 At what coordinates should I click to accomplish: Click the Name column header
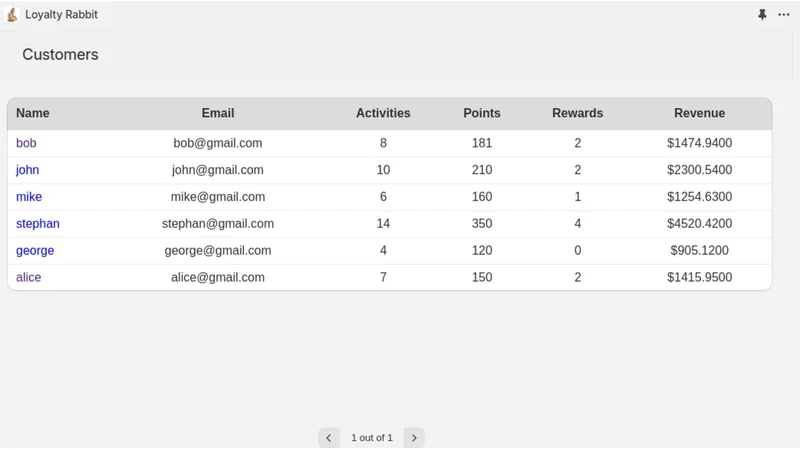coord(33,113)
